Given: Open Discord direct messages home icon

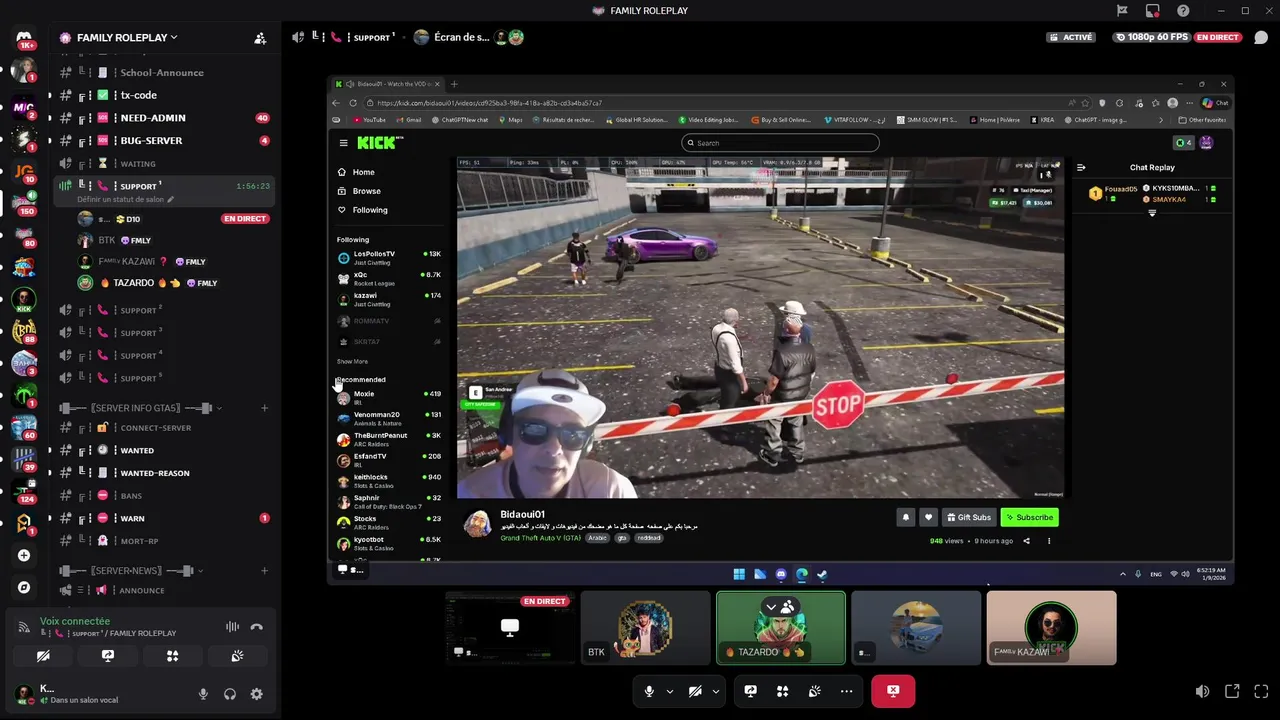Looking at the screenshot, I should (24, 40).
